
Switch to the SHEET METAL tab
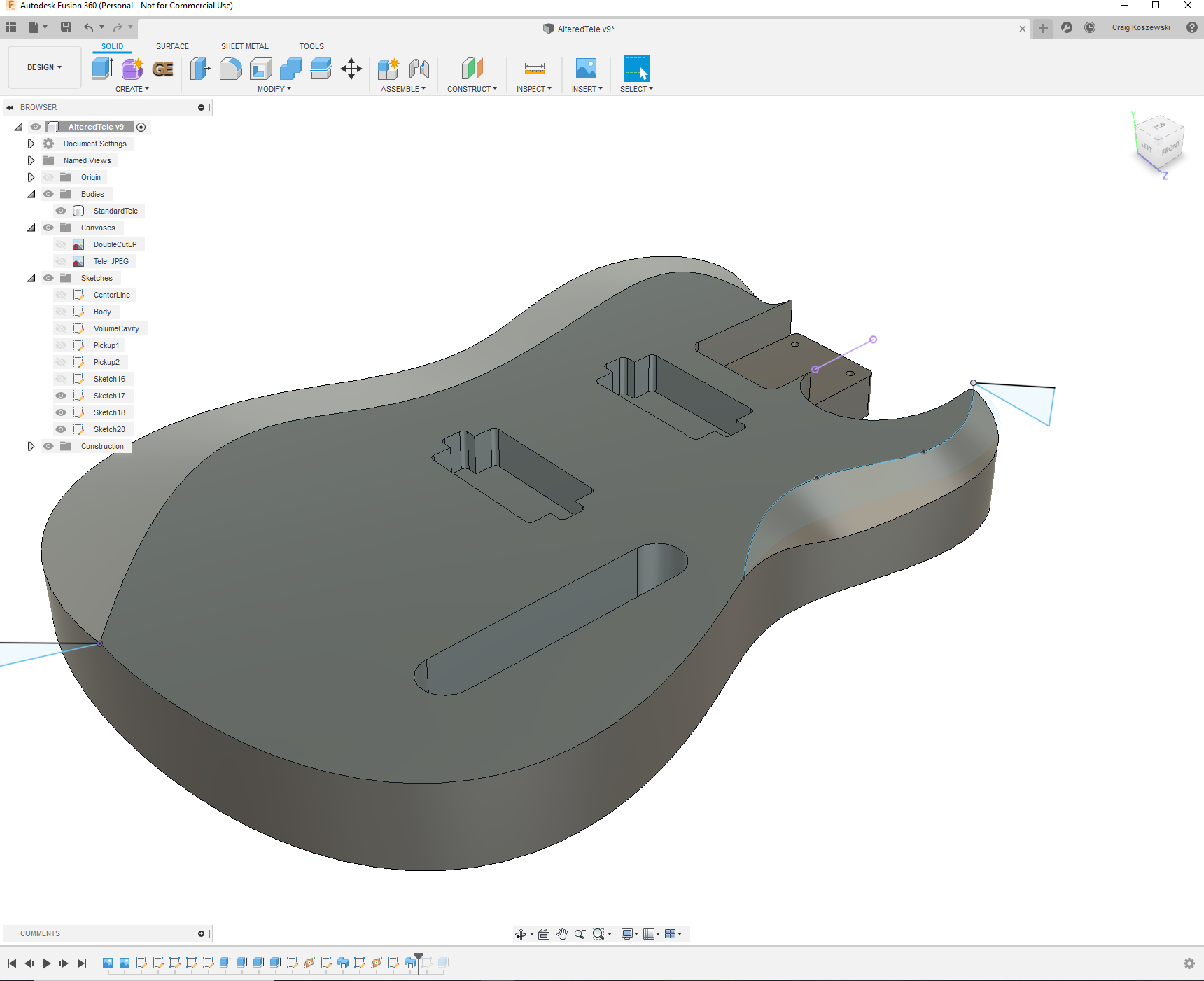(x=245, y=46)
